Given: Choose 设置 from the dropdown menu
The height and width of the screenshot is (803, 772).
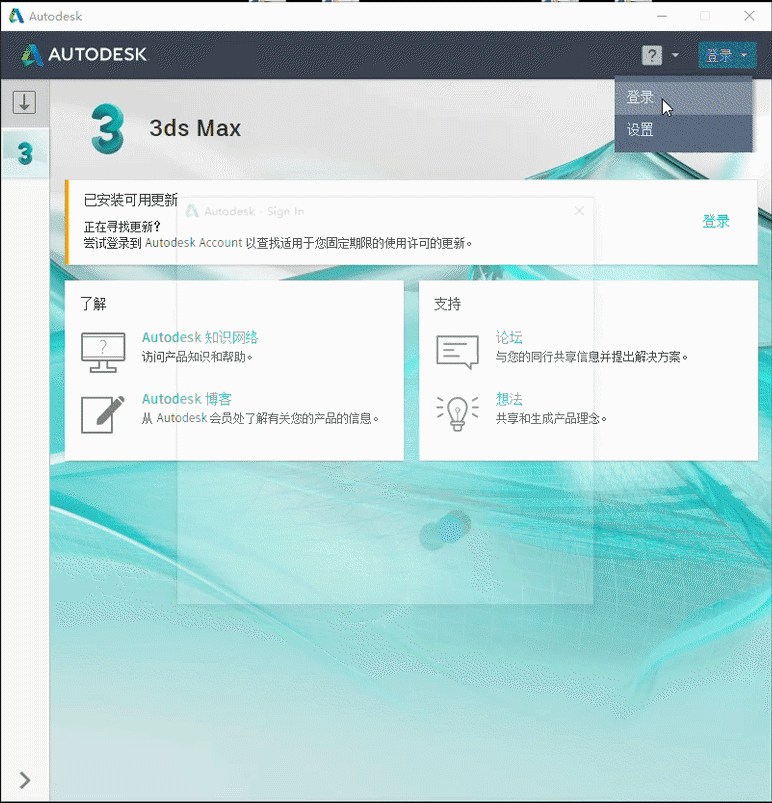Looking at the screenshot, I should [x=683, y=130].
